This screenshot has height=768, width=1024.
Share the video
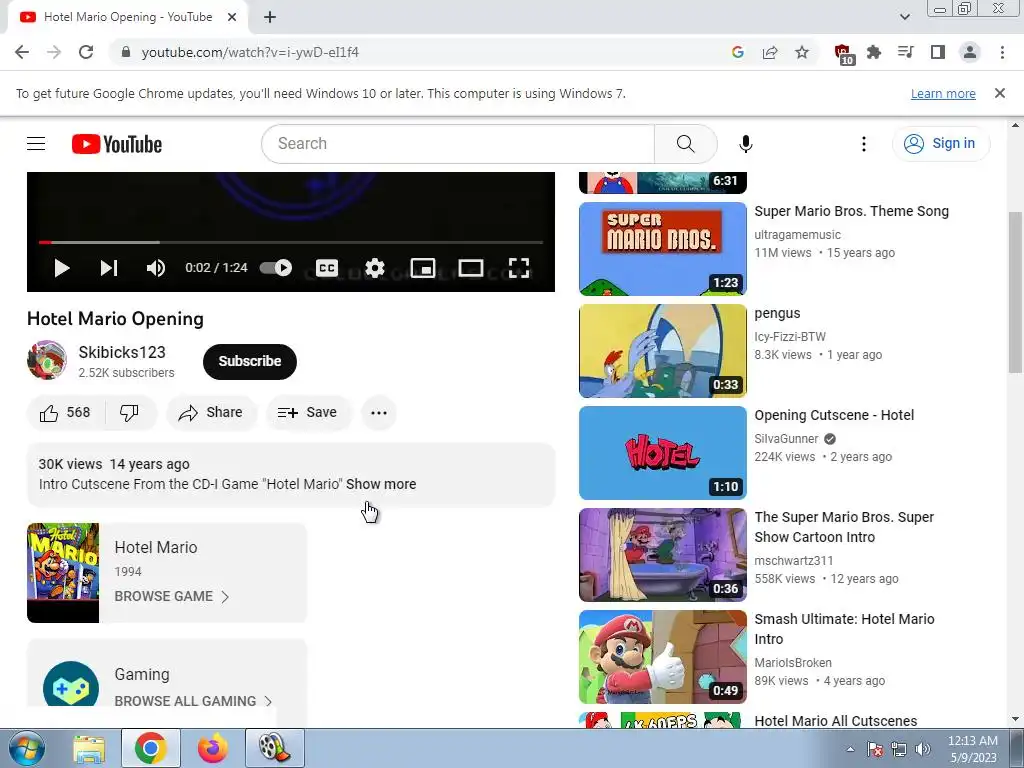(211, 413)
